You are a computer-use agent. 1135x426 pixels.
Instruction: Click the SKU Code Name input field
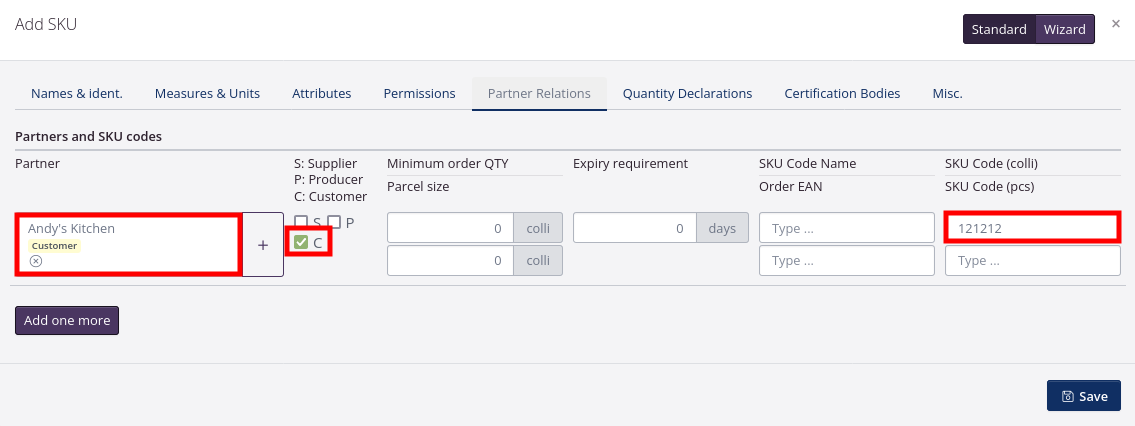[x=846, y=228]
